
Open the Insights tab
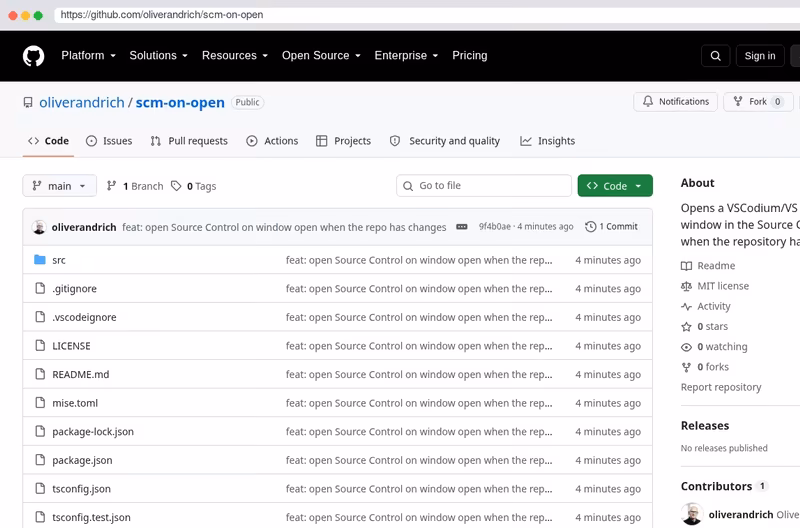[x=547, y=141]
